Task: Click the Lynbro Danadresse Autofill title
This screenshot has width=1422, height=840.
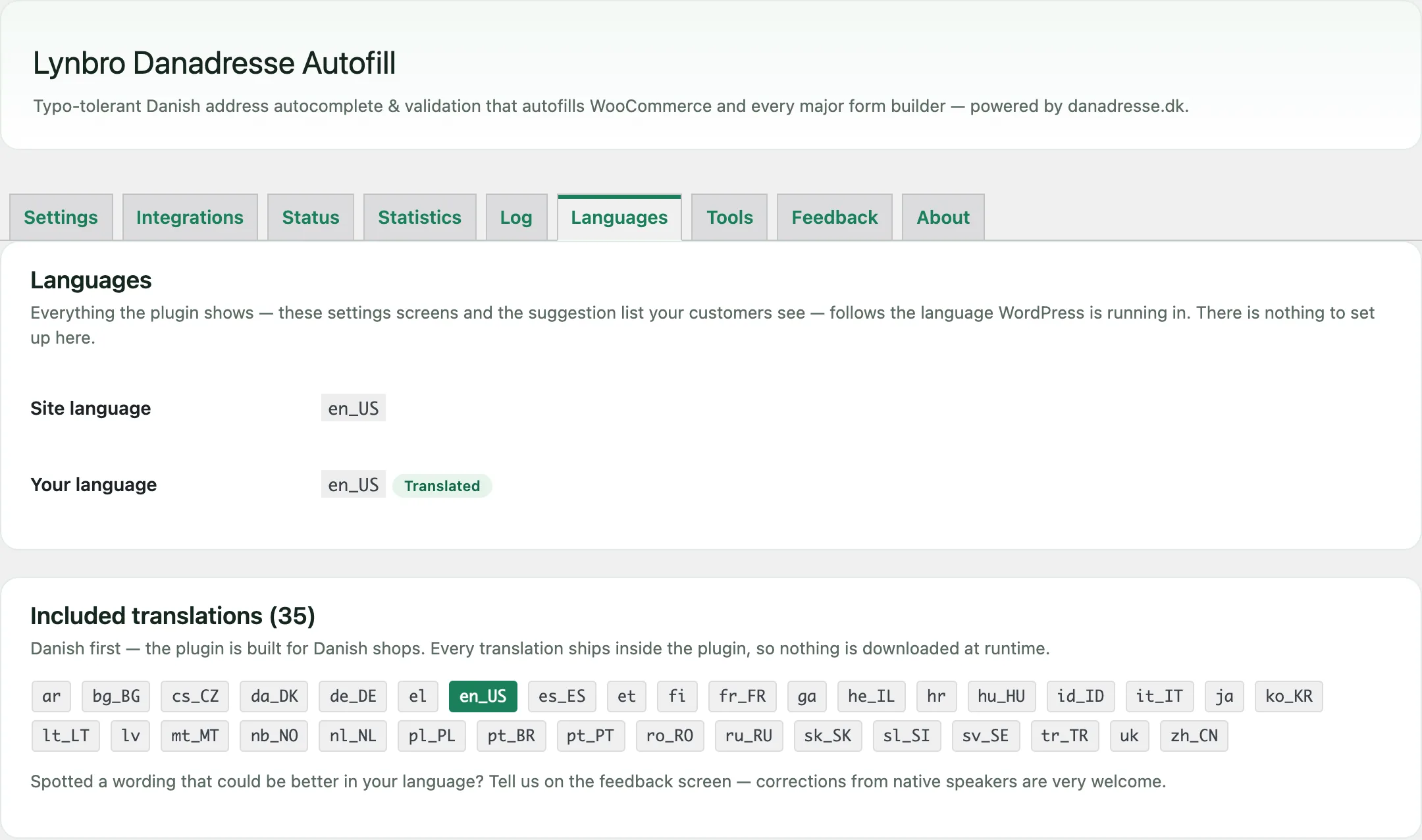Action: (214, 63)
